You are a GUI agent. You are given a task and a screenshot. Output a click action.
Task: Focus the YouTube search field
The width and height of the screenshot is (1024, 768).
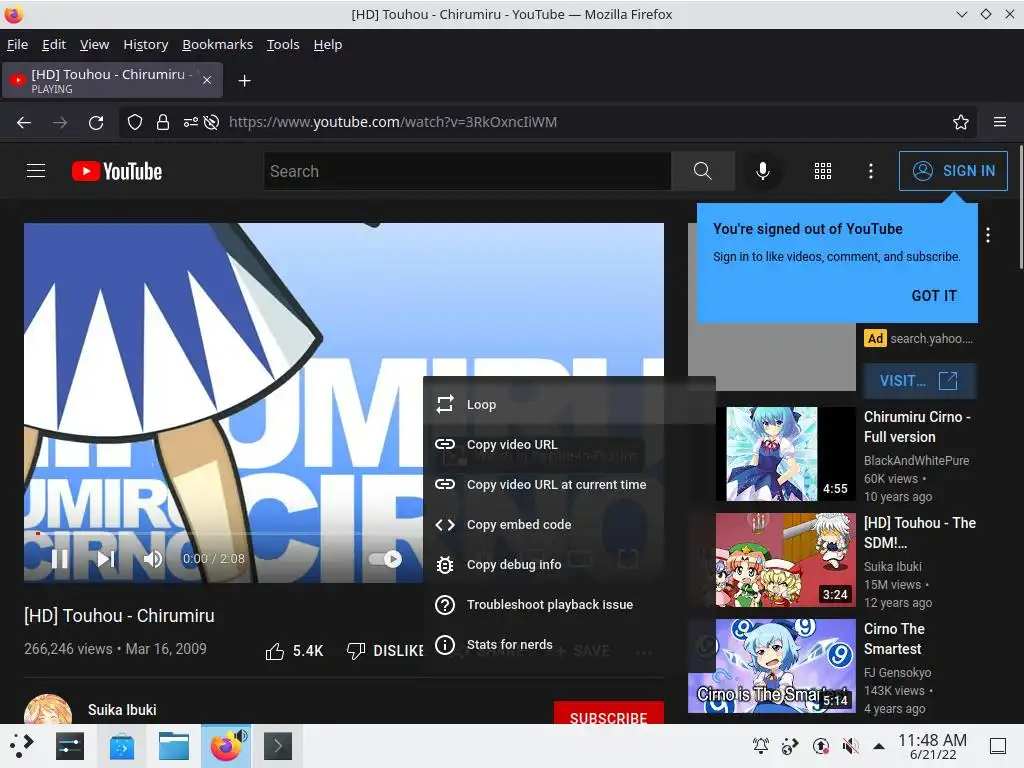(468, 171)
